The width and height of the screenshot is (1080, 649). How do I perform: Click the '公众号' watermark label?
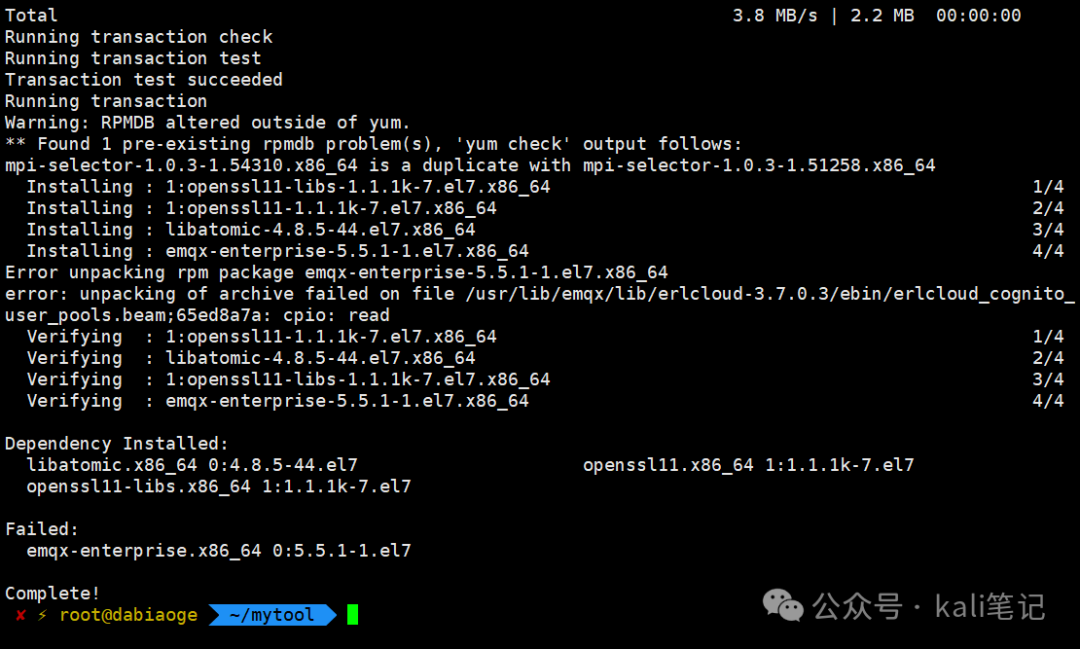857,606
